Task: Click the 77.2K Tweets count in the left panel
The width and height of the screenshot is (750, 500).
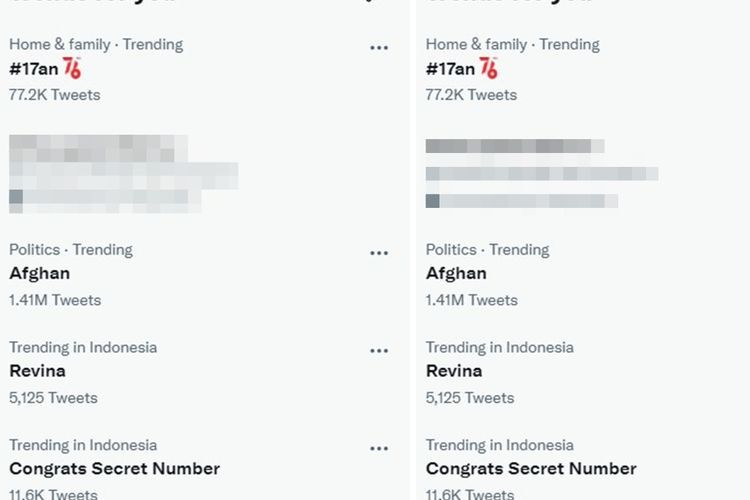Action: pyautogui.click(x=55, y=95)
